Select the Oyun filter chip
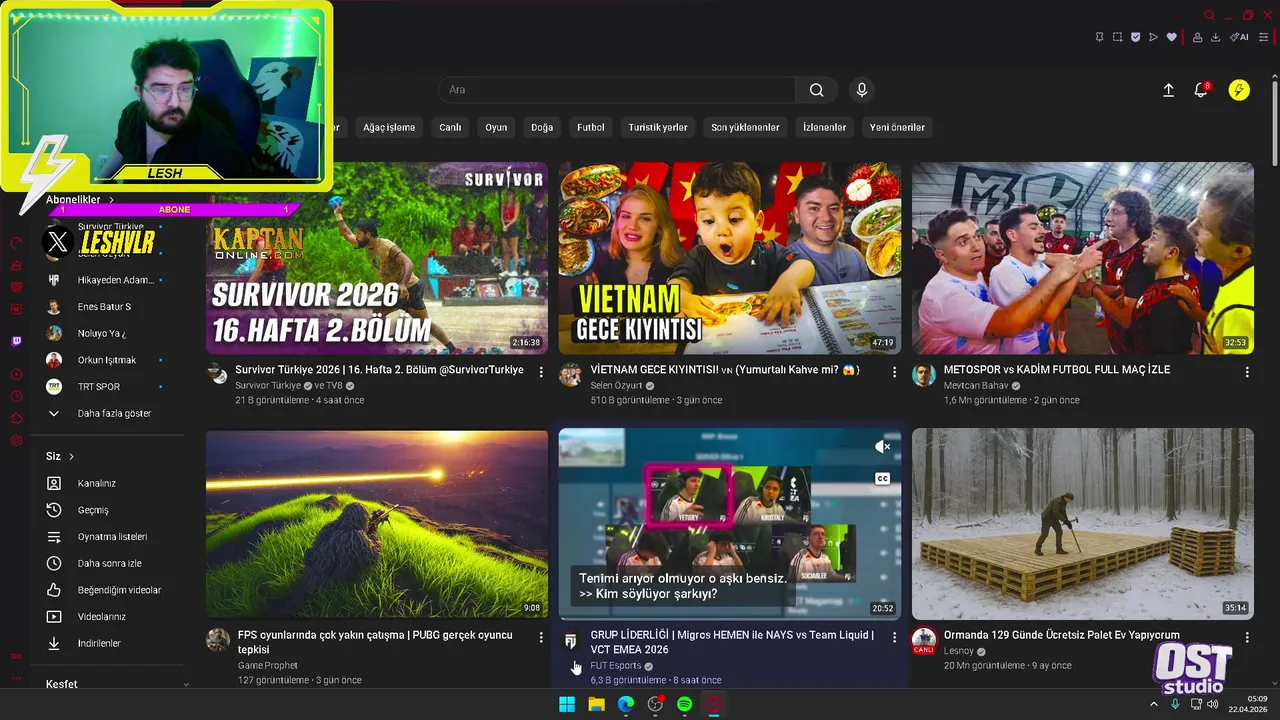This screenshot has height=720, width=1280. pos(496,127)
